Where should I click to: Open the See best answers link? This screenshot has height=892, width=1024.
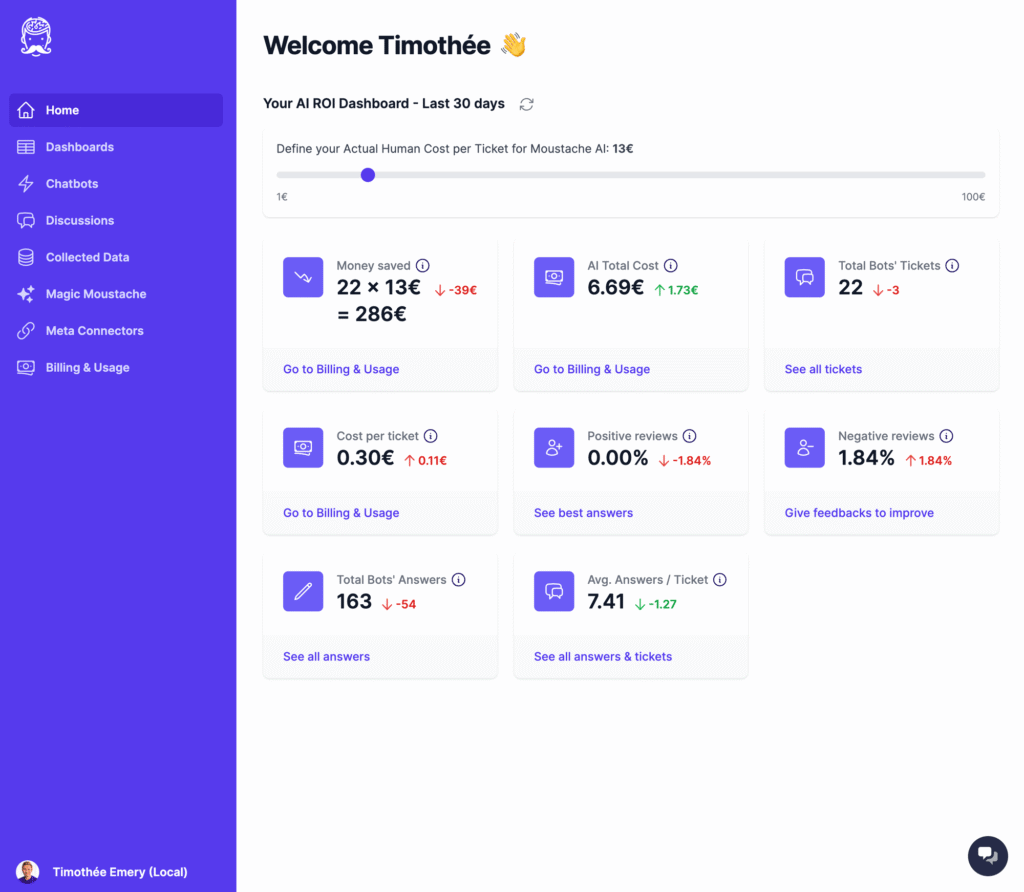[583, 513]
